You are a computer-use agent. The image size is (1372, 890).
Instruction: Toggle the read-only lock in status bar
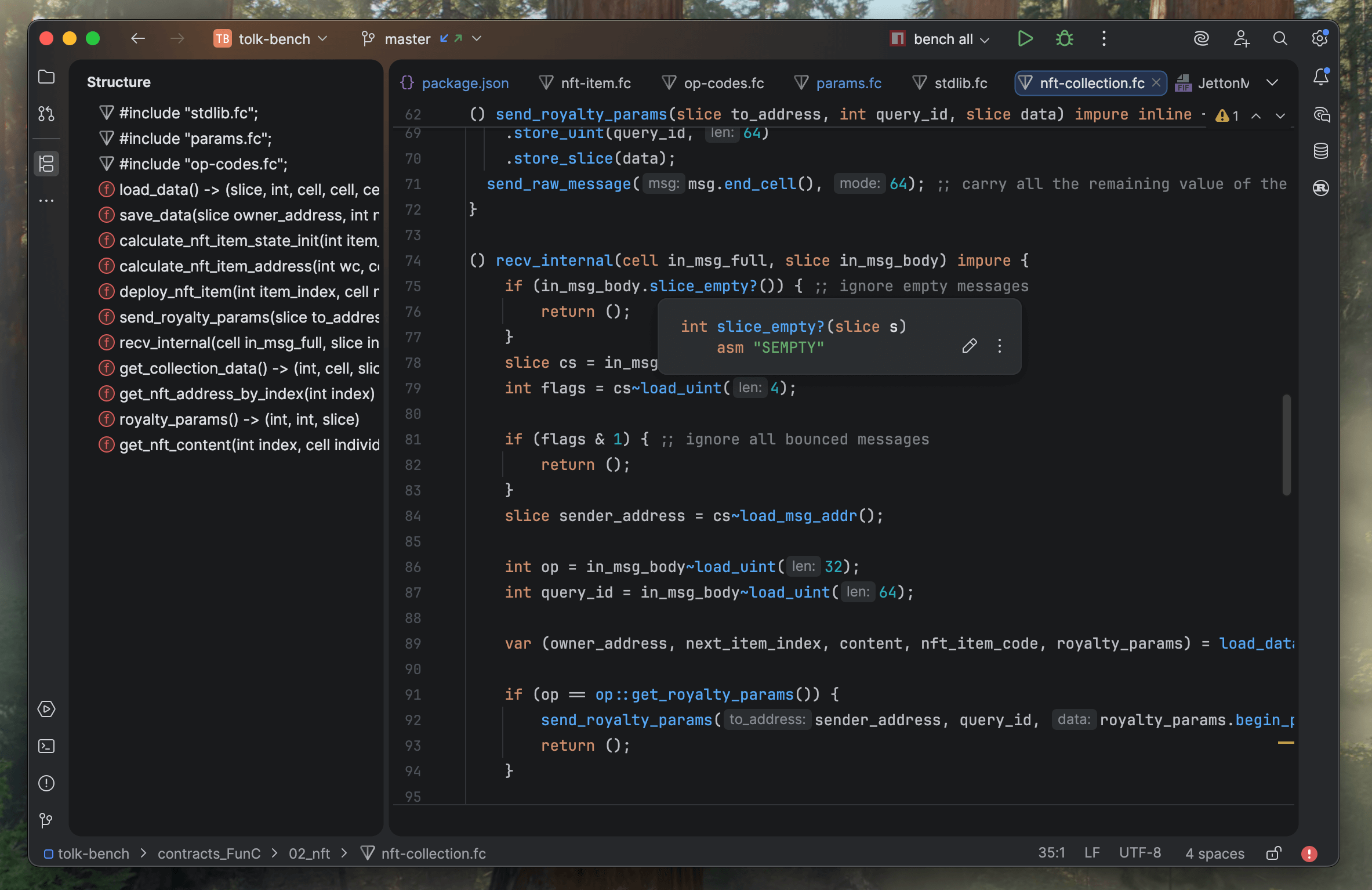pos(1273,853)
